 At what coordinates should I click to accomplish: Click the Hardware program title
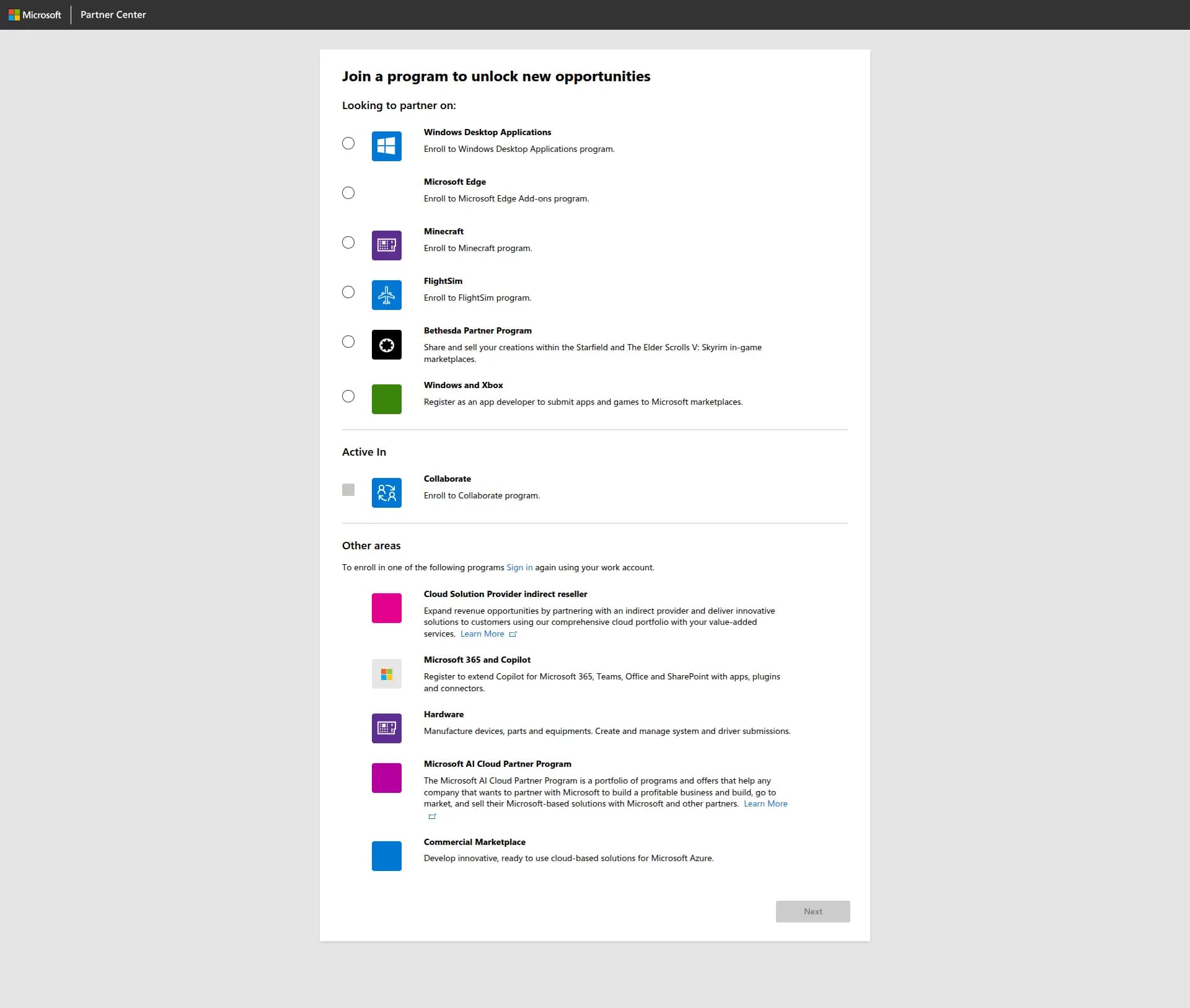point(444,714)
